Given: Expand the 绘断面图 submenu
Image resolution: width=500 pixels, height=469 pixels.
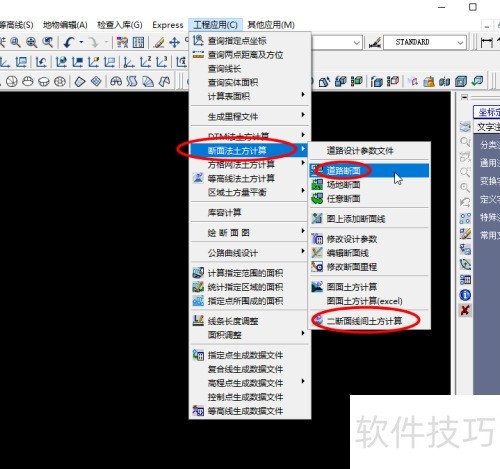Looking at the screenshot, I should click(250, 232).
